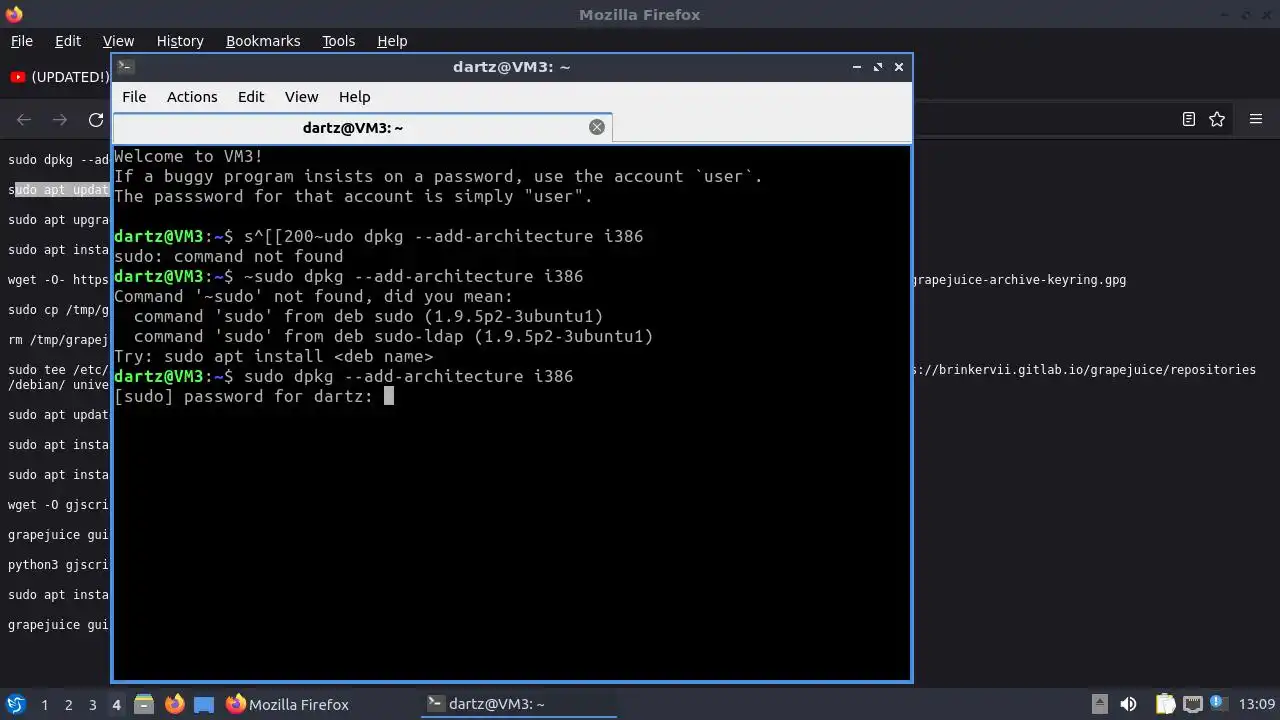The width and height of the screenshot is (1280, 720).
Task: Maximize the terminal window
Action: [878, 67]
